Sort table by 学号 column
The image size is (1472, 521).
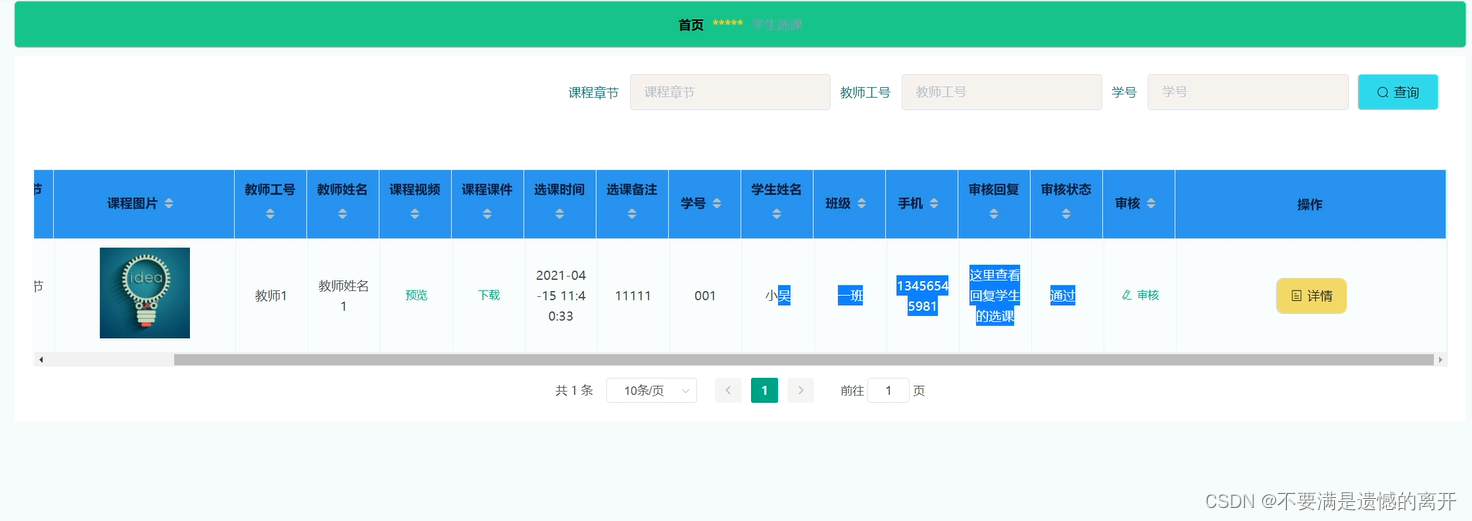[x=718, y=204]
